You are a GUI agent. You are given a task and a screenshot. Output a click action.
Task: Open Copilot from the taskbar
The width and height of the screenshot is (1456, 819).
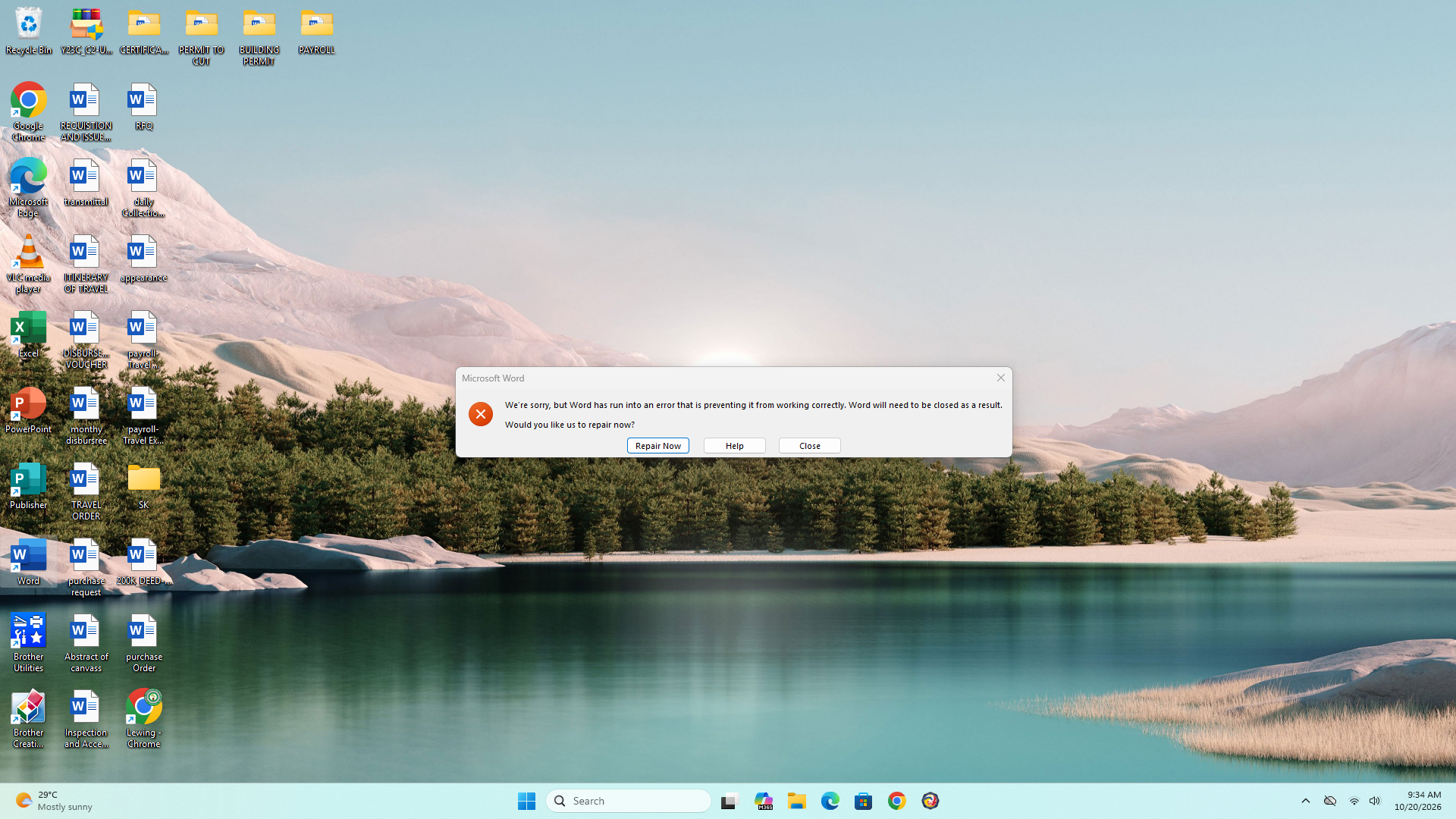(x=764, y=801)
